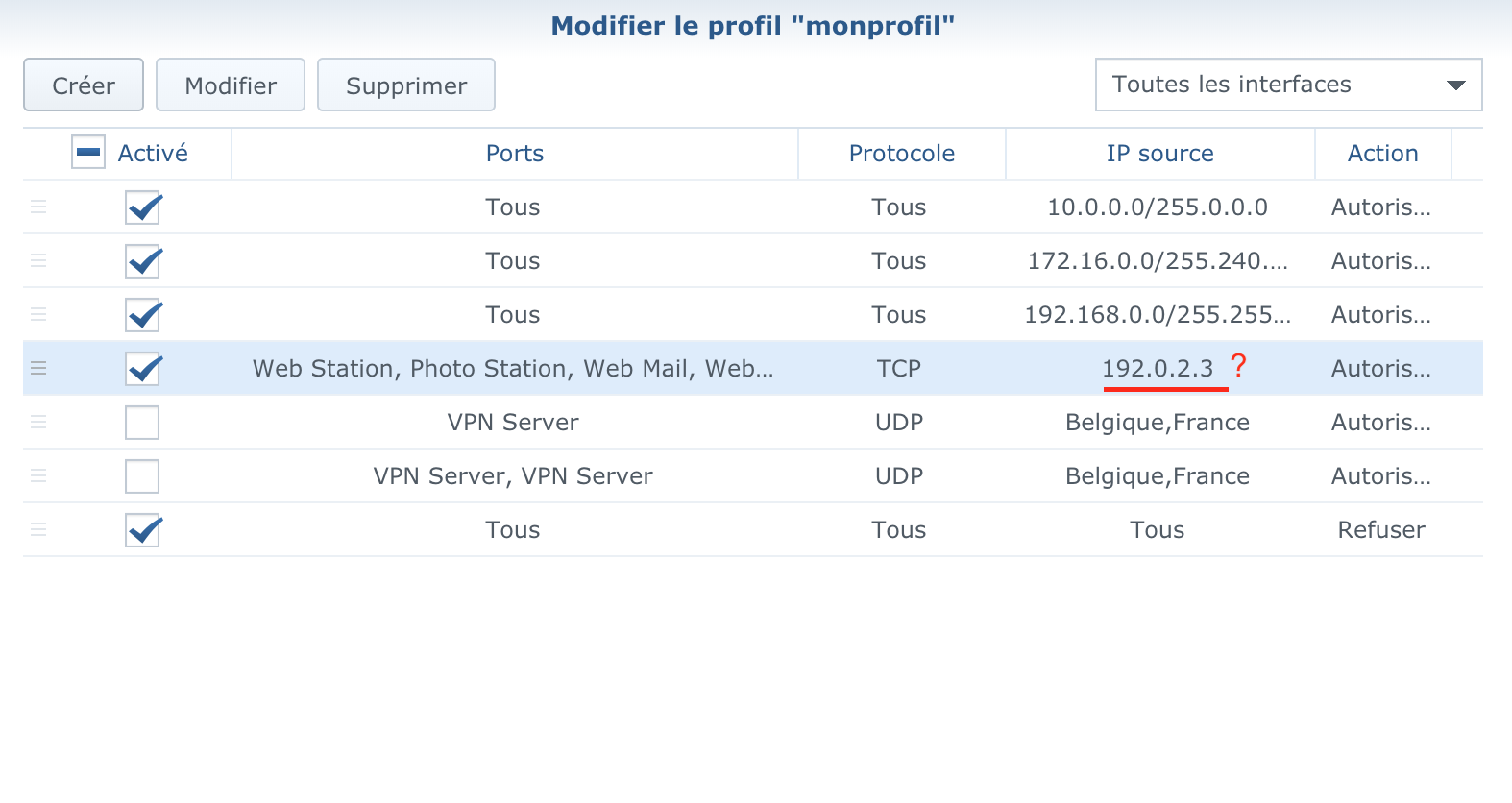1512x803 pixels.
Task: Click drag handle of first VPN Server rule
Action: (38, 423)
